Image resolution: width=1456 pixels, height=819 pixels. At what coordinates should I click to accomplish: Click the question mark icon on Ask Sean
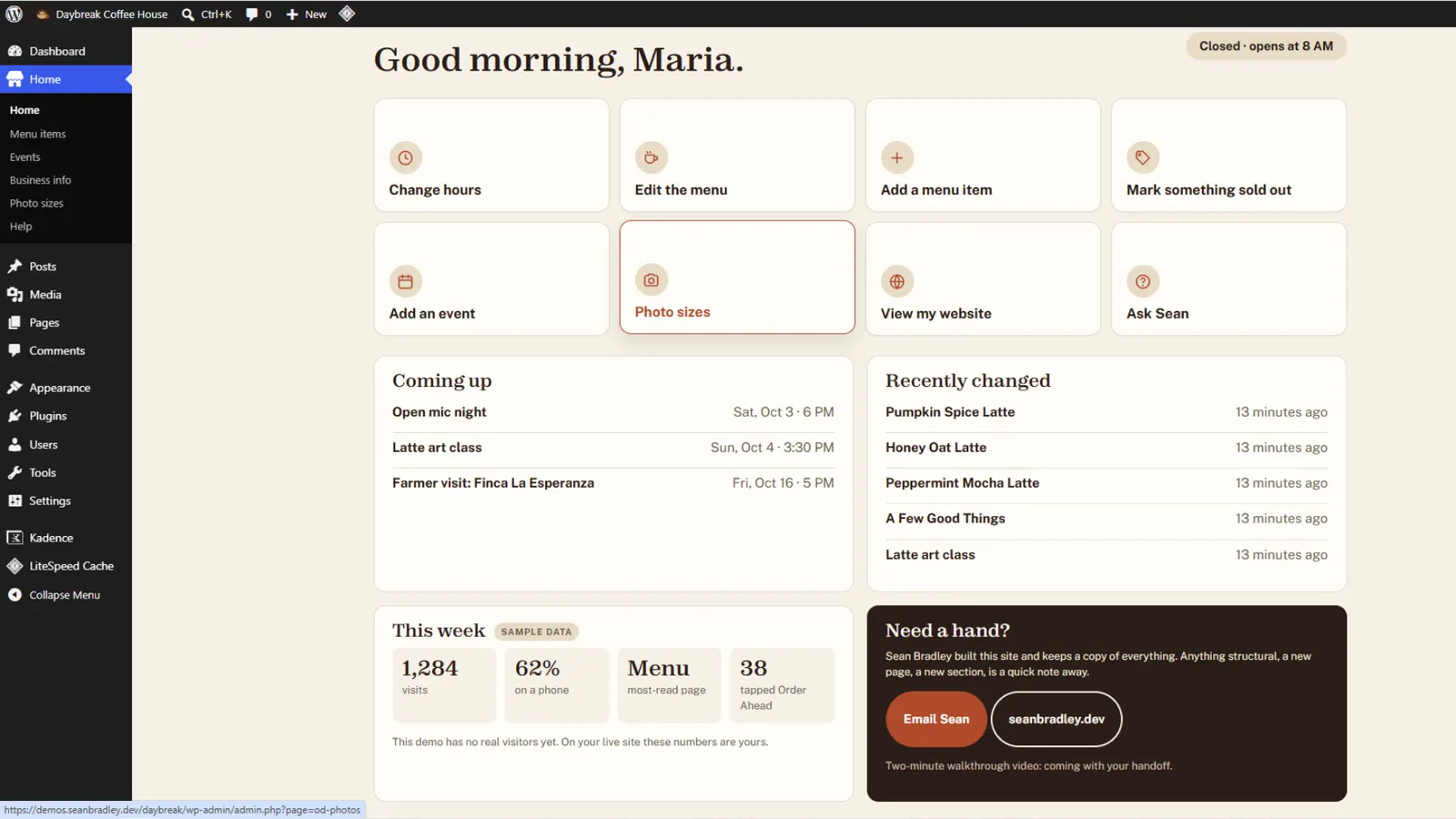point(1143,281)
